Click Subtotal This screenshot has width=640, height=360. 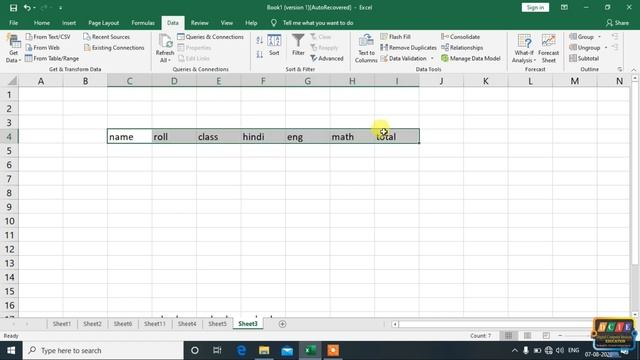584,58
